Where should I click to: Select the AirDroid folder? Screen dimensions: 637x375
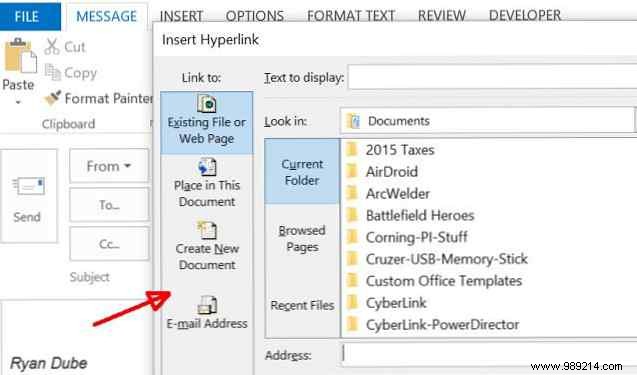click(x=391, y=171)
